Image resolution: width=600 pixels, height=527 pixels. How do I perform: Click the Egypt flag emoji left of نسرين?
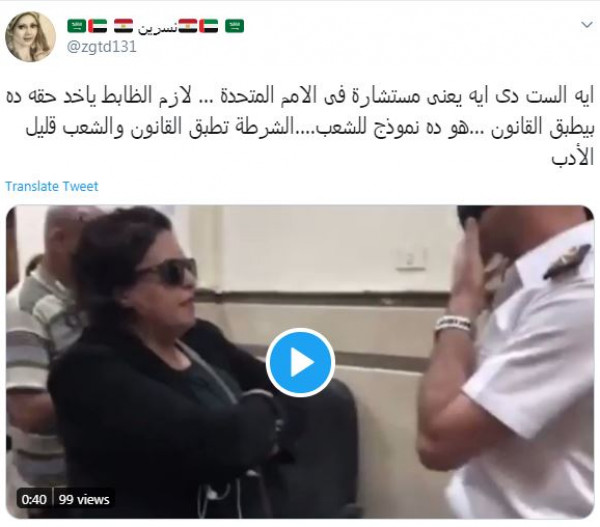pyautogui.click(x=124, y=26)
